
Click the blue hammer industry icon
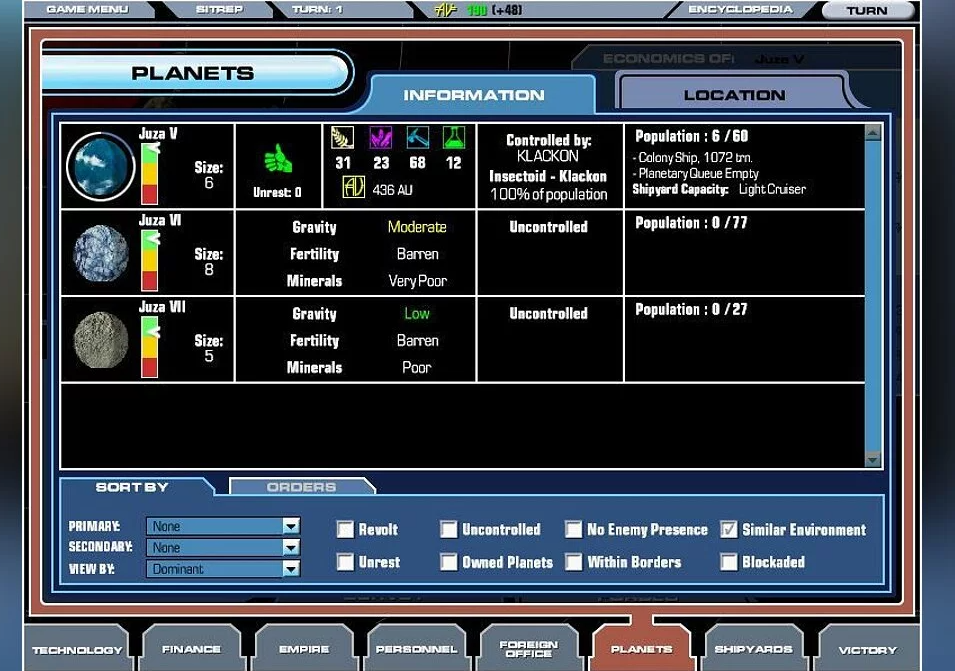tap(417, 138)
